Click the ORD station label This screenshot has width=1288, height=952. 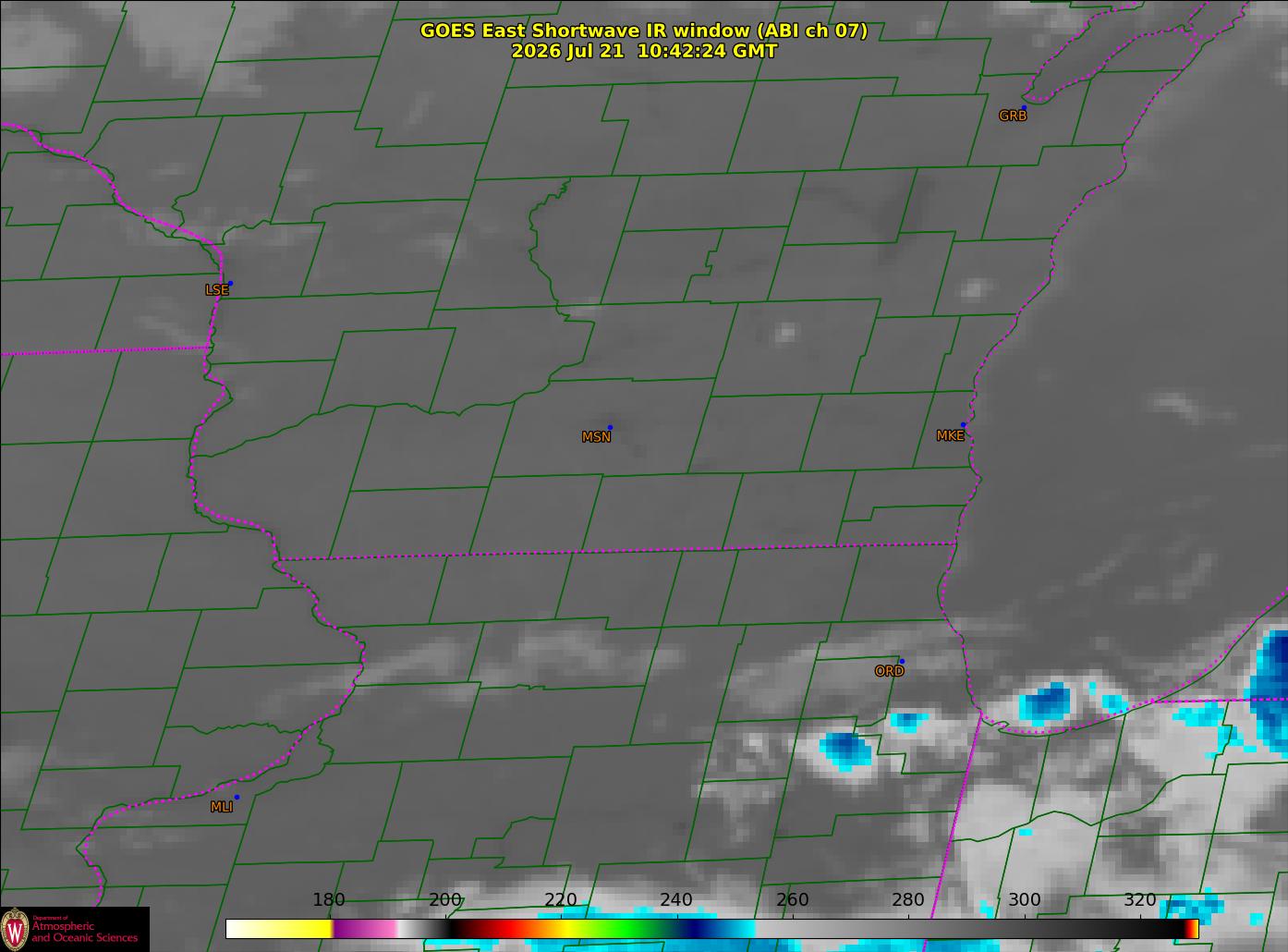(x=889, y=671)
